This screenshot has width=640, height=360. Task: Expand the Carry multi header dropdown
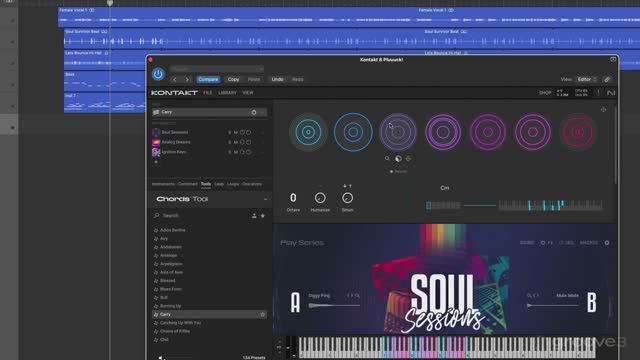263,112
